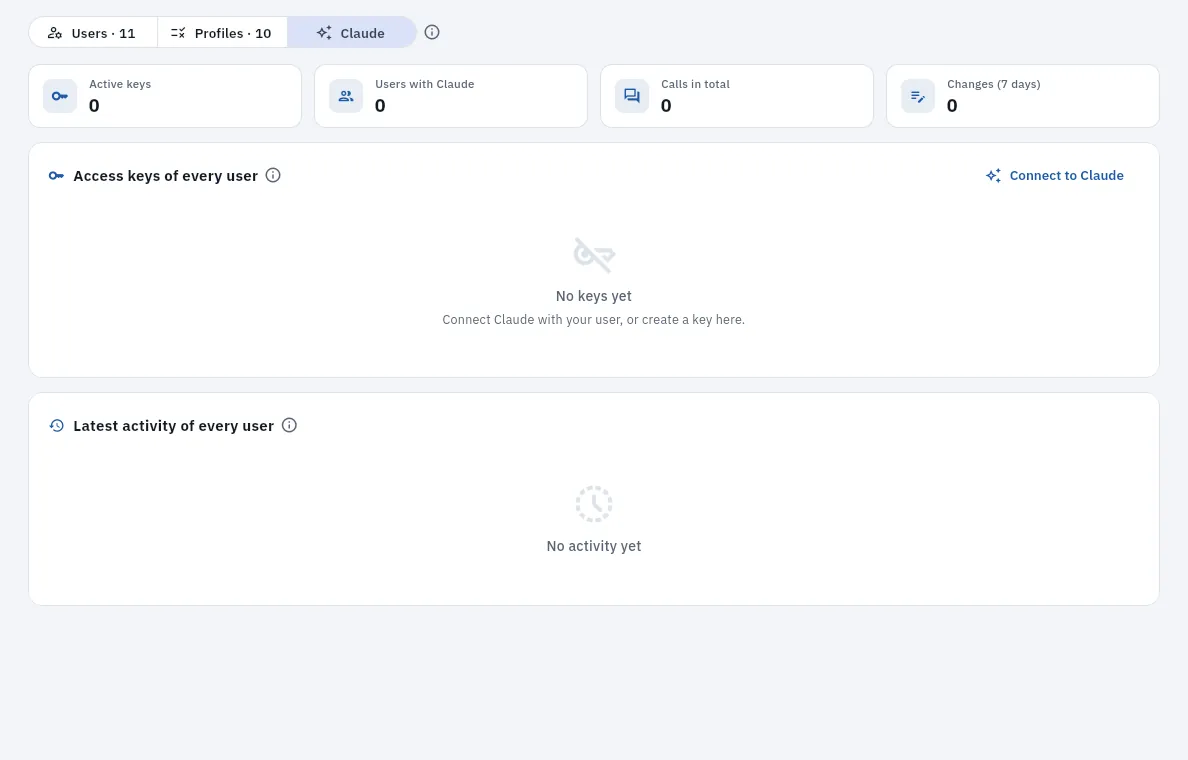Click the 'Changes (7 days)' label
This screenshot has width=1188, height=760.
point(994,84)
